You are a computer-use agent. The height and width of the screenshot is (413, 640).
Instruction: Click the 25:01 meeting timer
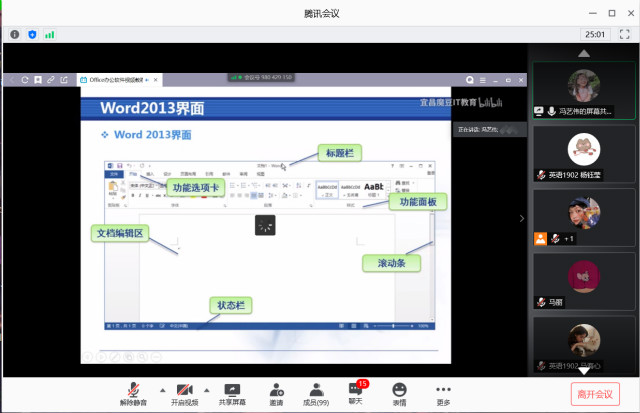pyautogui.click(x=595, y=34)
